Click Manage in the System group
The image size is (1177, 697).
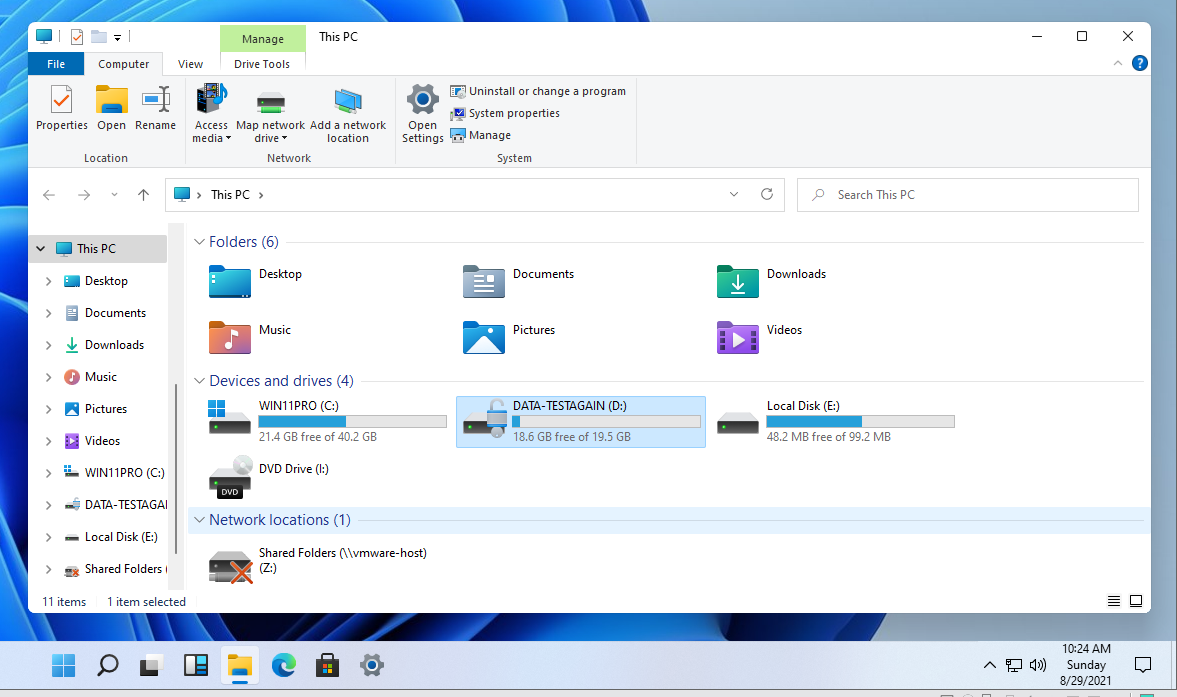click(x=480, y=135)
